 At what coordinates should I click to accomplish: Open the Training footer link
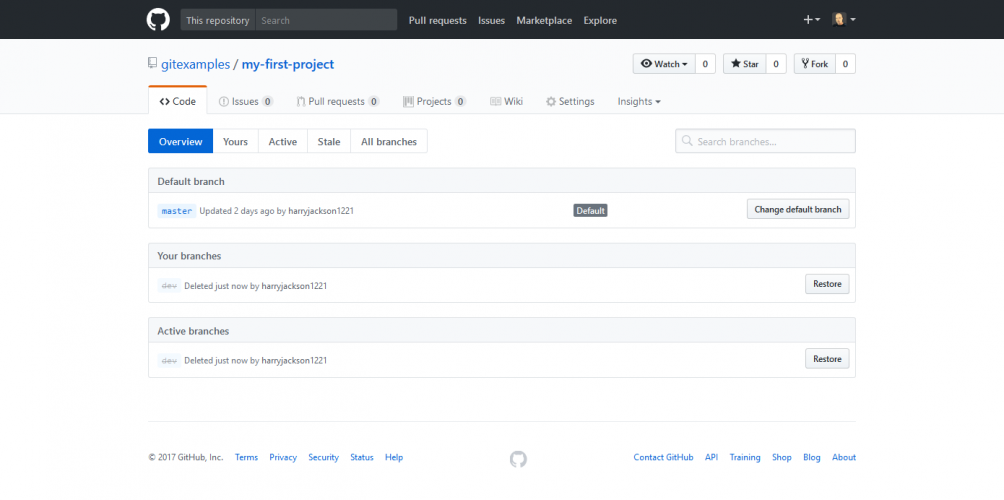click(745, 457)
